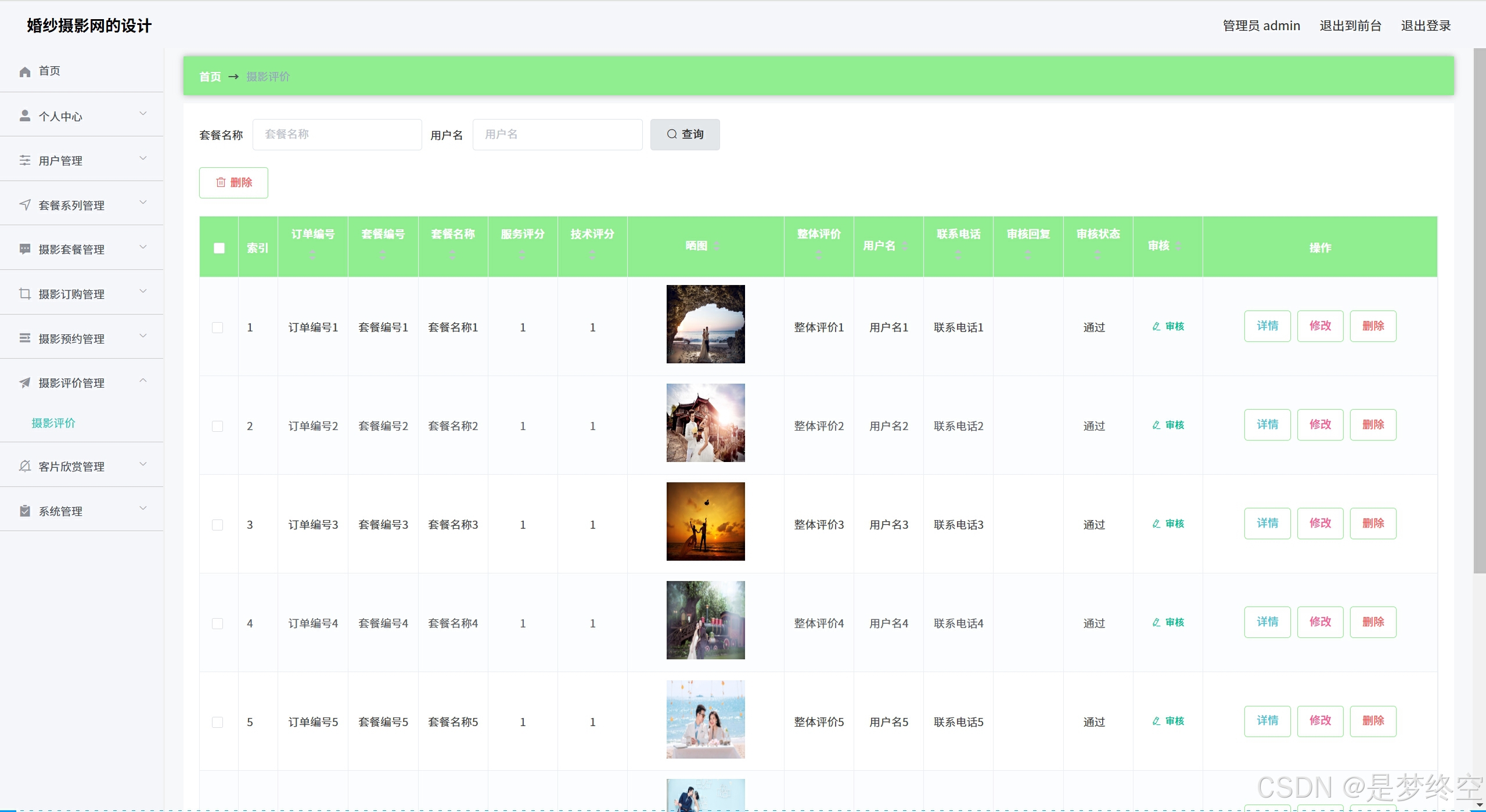Click the home icon in sidebar
The width and height of the screenshot is (1486, 812).
click(24, 71)
